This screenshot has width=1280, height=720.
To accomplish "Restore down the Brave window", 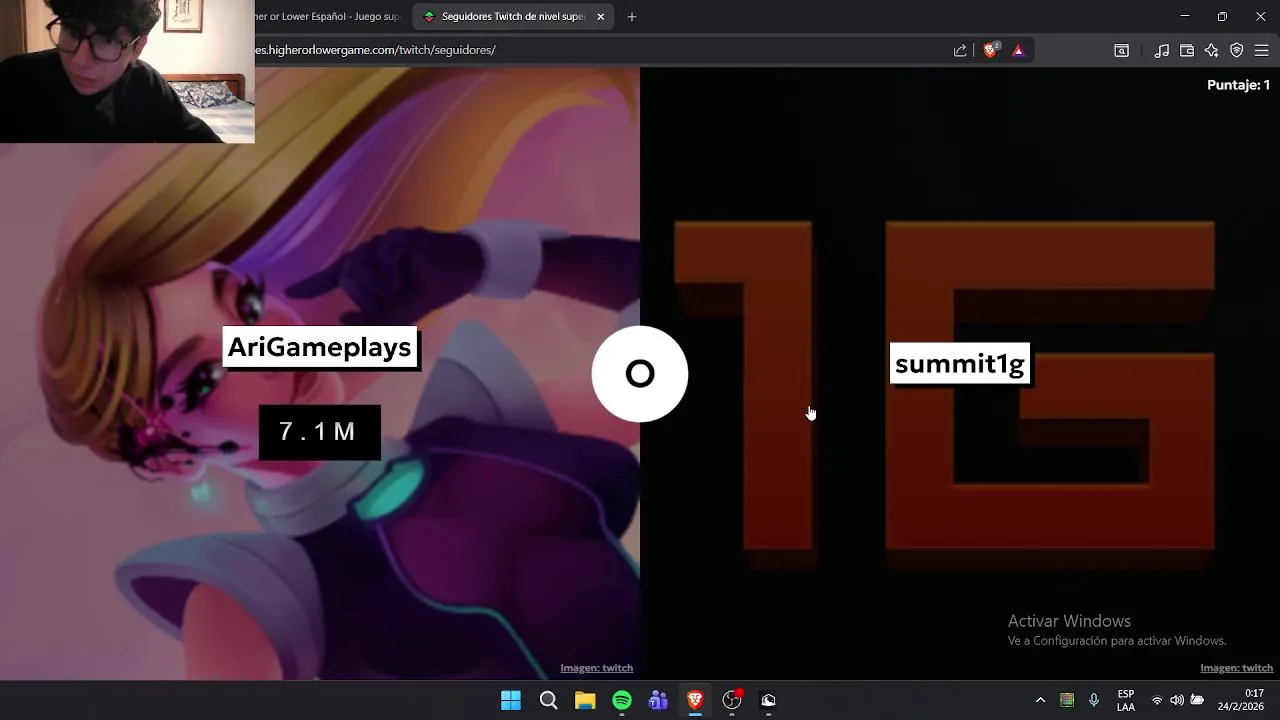I will click(1222, 16).
